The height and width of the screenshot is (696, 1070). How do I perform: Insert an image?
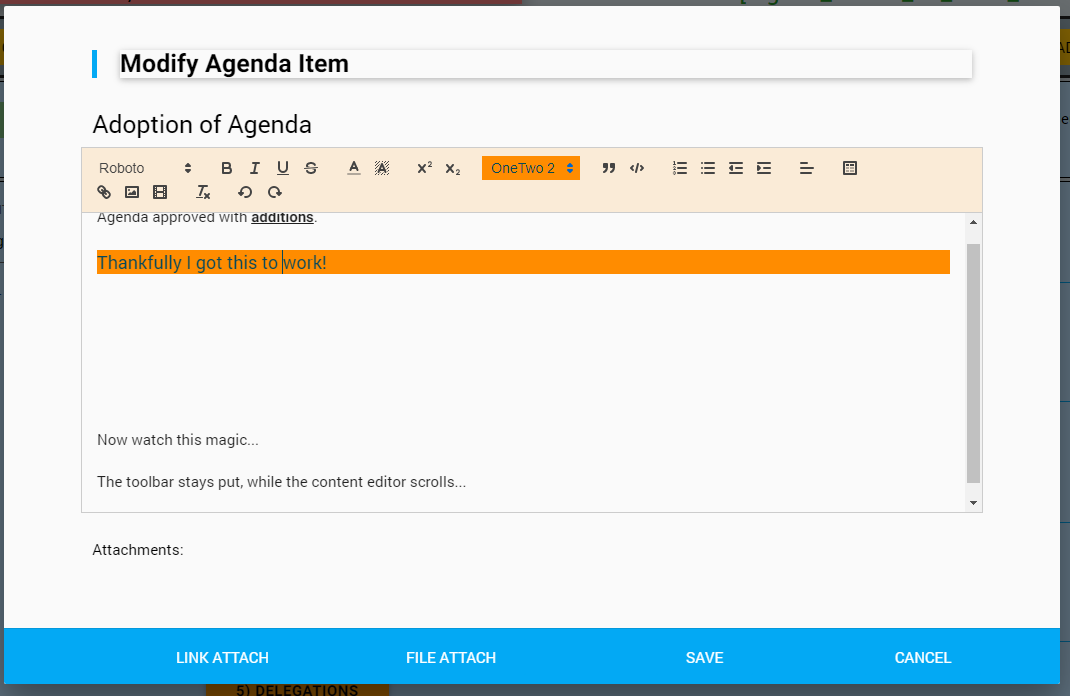pos(132,192)
